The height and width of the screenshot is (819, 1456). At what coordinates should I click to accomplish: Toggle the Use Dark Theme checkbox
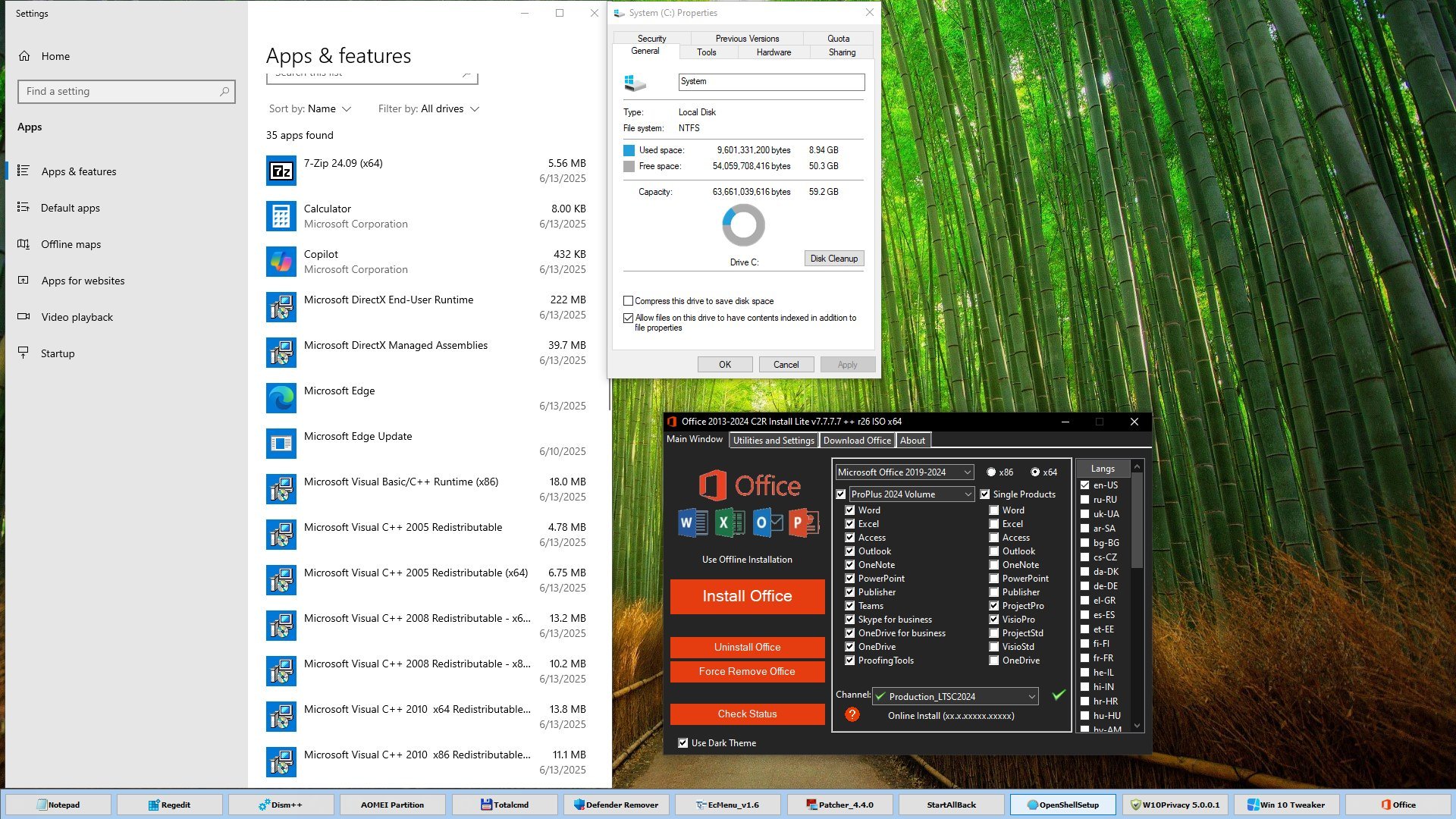click(x=683, y=742)
